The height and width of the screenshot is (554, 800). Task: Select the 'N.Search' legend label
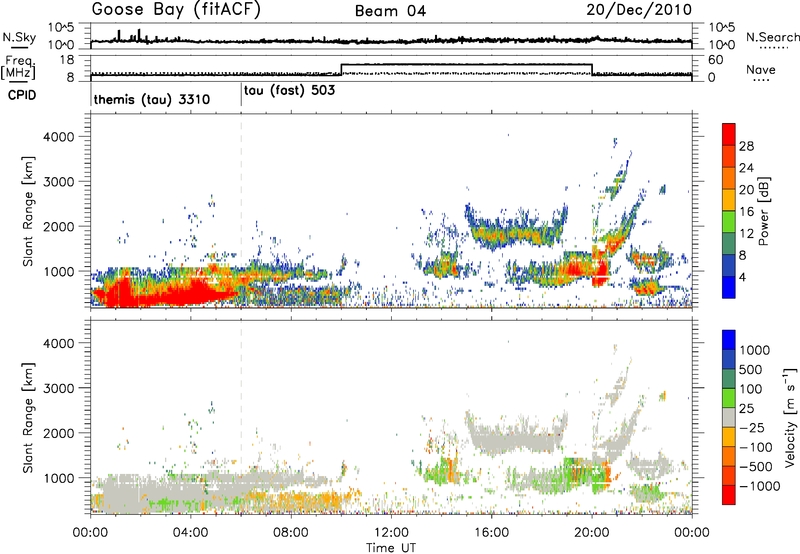772,37
